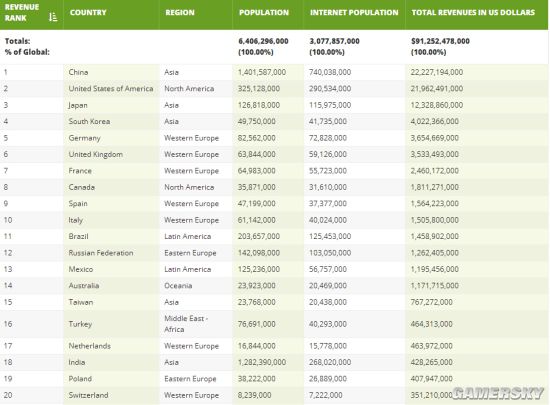Select the Germany country cell

click(85, 138)
